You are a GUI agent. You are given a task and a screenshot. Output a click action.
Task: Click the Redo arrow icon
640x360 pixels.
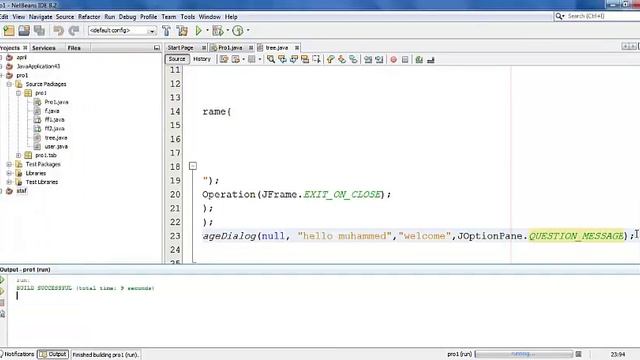point(74,31)
